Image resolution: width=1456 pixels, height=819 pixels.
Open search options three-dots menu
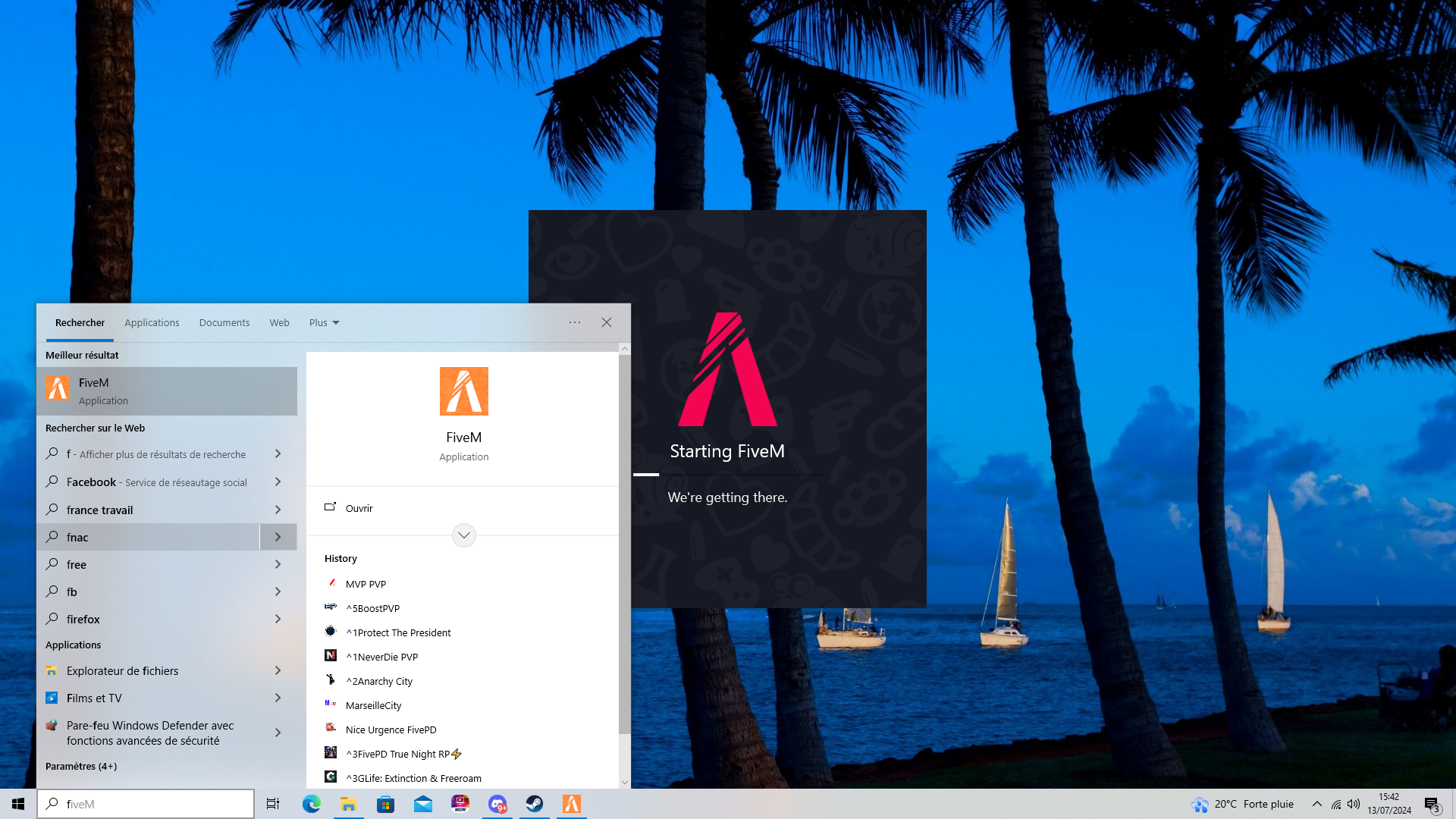[x=575, y=322]
